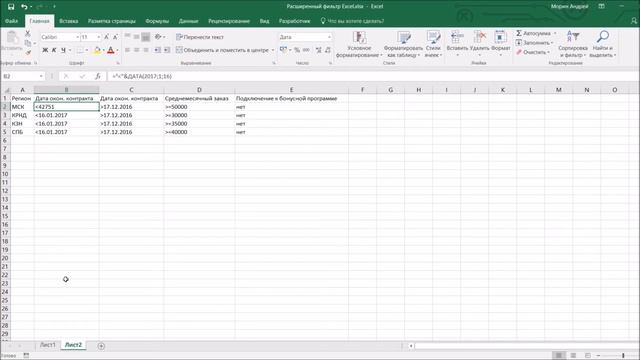Screen dimensions: 640x360
Task: Switch to the Разметка страницы tab
Action: pyautogui.click(x=111, y=21)
